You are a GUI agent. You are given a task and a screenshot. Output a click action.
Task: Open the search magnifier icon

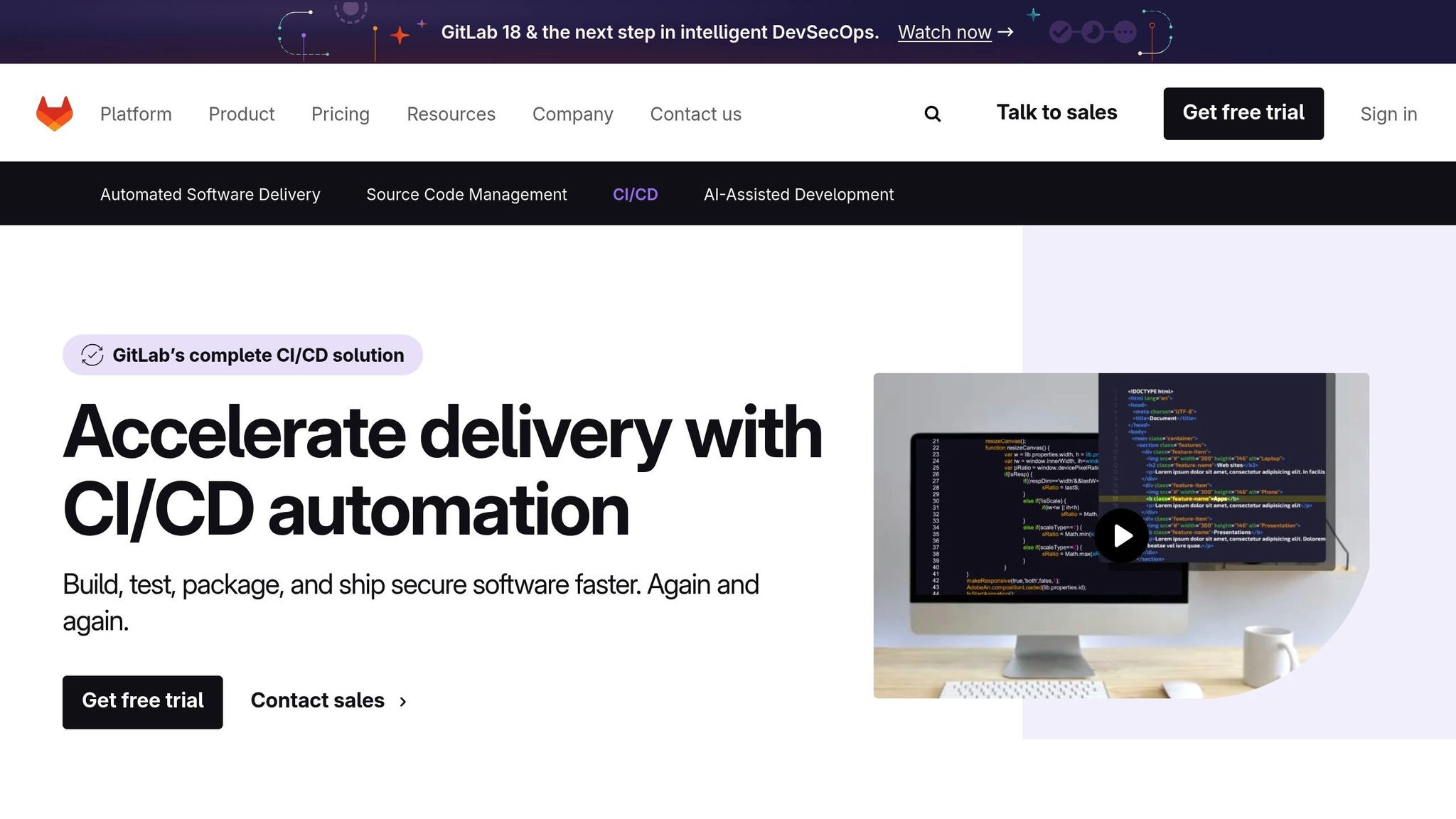coord(932,114)
